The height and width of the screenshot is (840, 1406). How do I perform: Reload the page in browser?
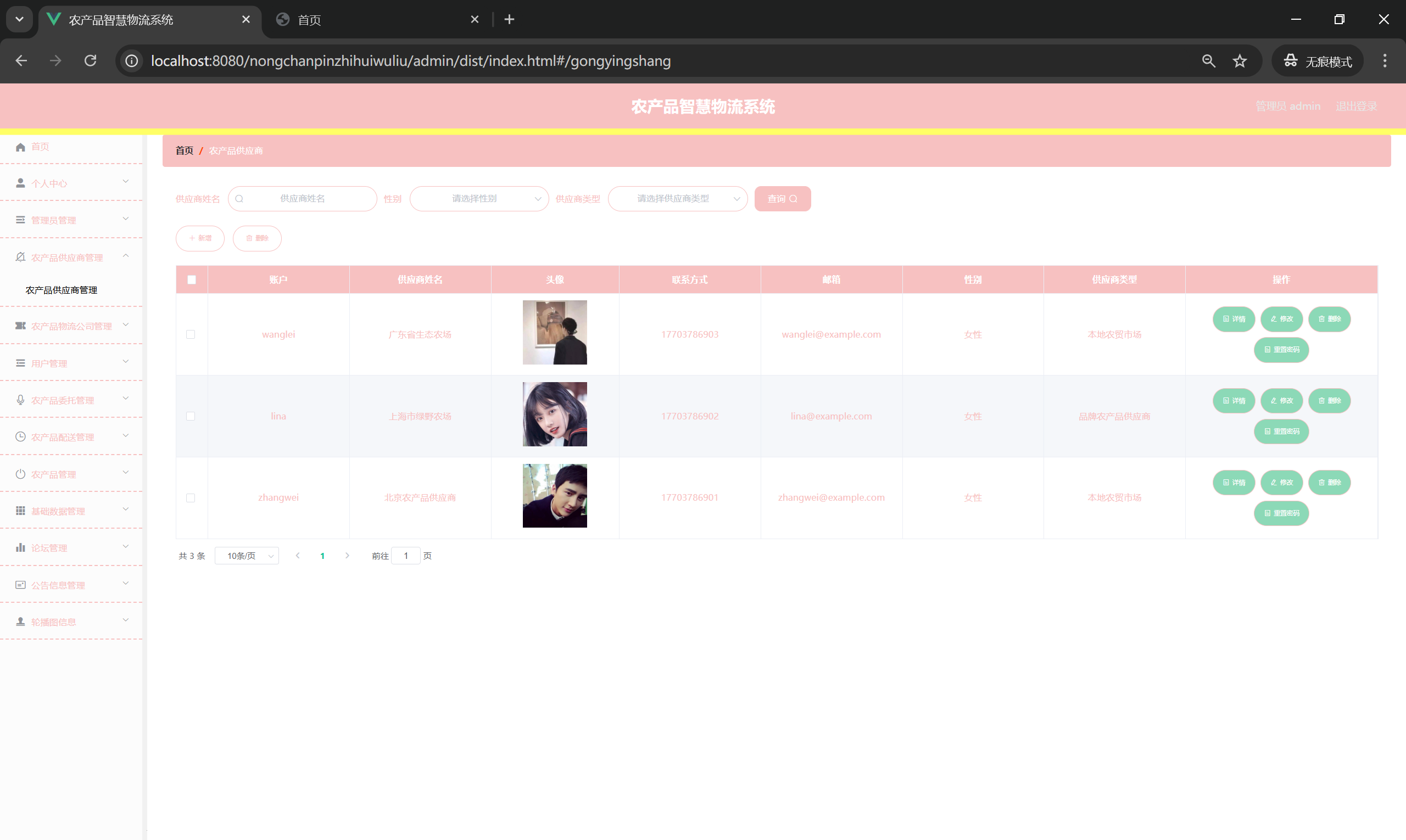coord(91,60)
